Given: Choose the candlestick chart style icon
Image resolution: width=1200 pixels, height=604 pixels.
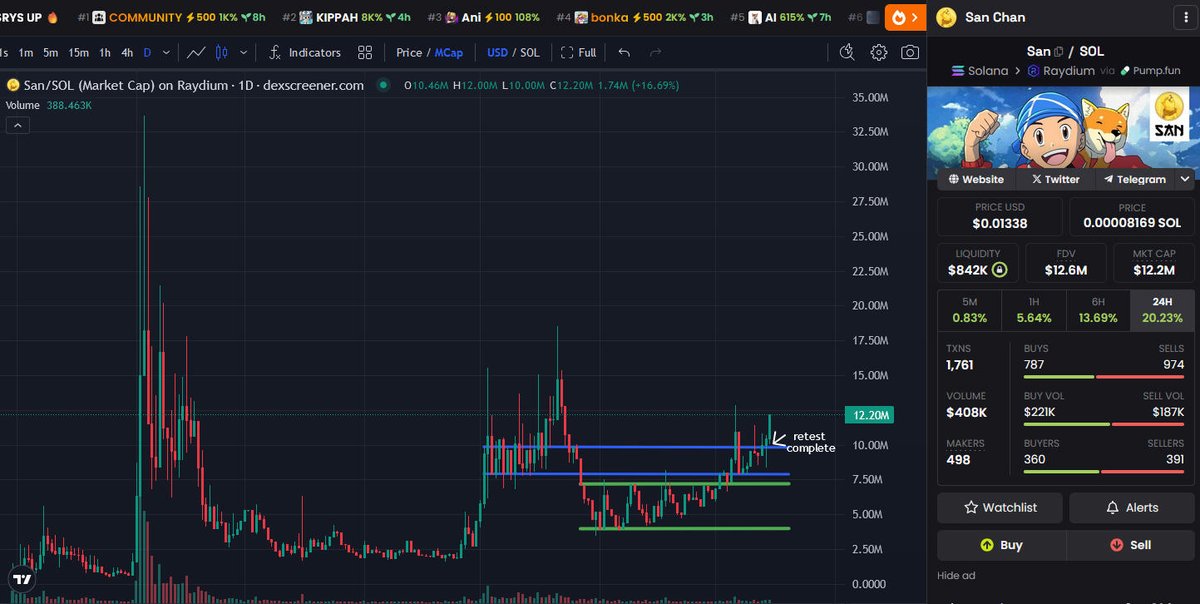Looking at the screenshot, I should tap(222, 52).
